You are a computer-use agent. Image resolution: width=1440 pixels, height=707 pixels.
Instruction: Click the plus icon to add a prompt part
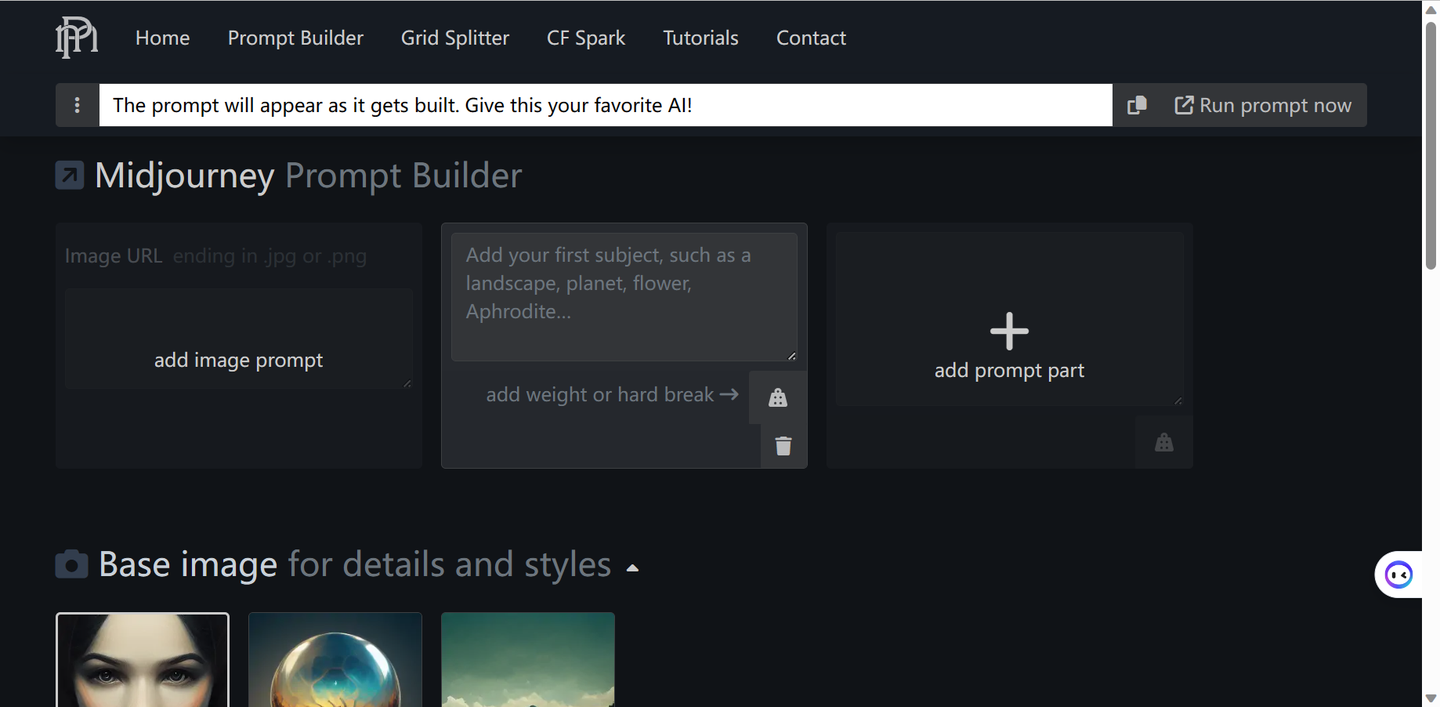pyautogui.click(x=1009, y=331)
